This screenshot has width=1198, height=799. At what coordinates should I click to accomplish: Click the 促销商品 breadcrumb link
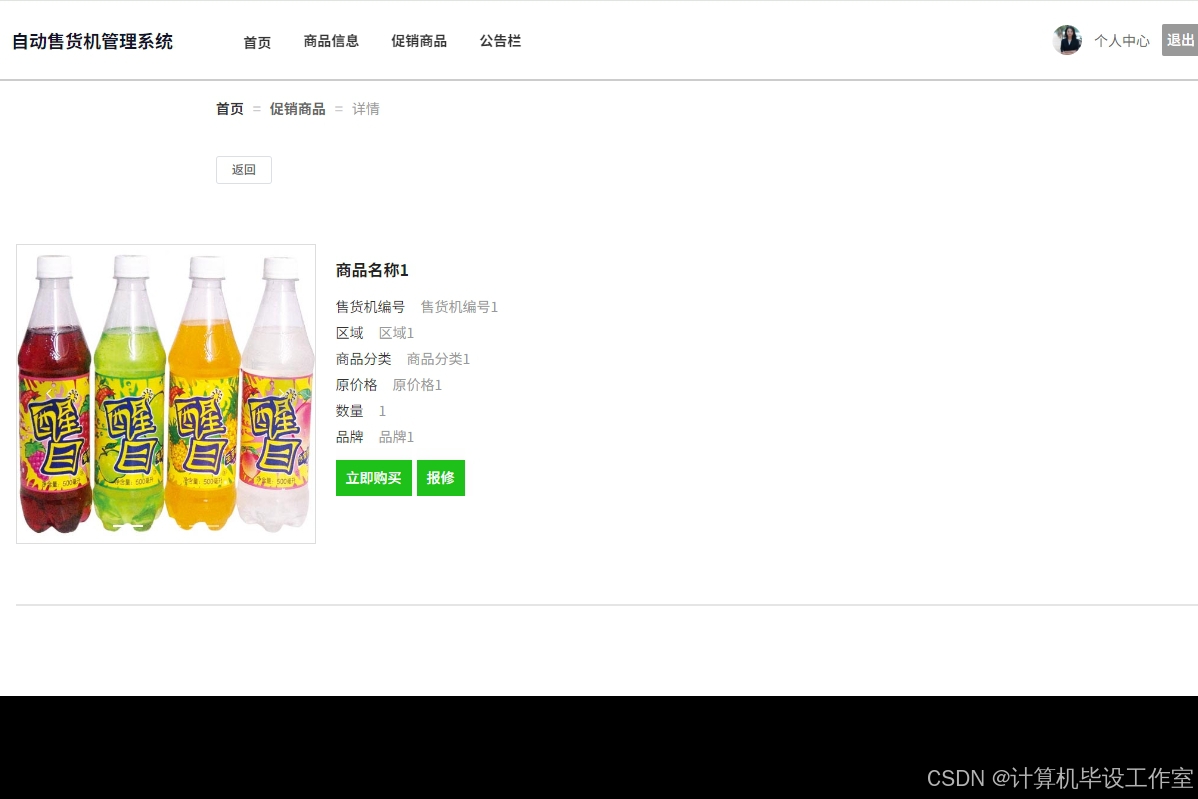[x=297, y=109]
